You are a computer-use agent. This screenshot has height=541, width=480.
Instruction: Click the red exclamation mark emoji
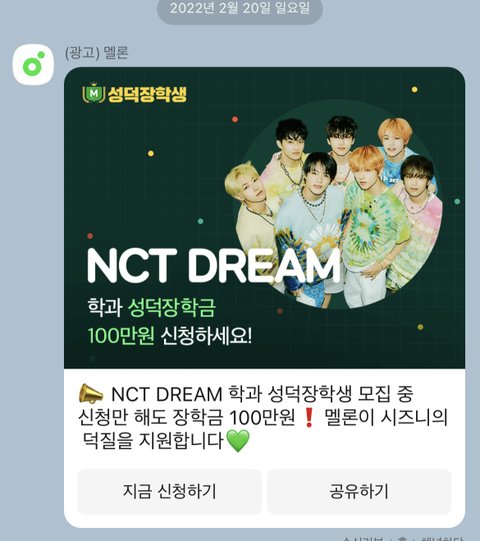pyautogui.click(x=309, y=417)
